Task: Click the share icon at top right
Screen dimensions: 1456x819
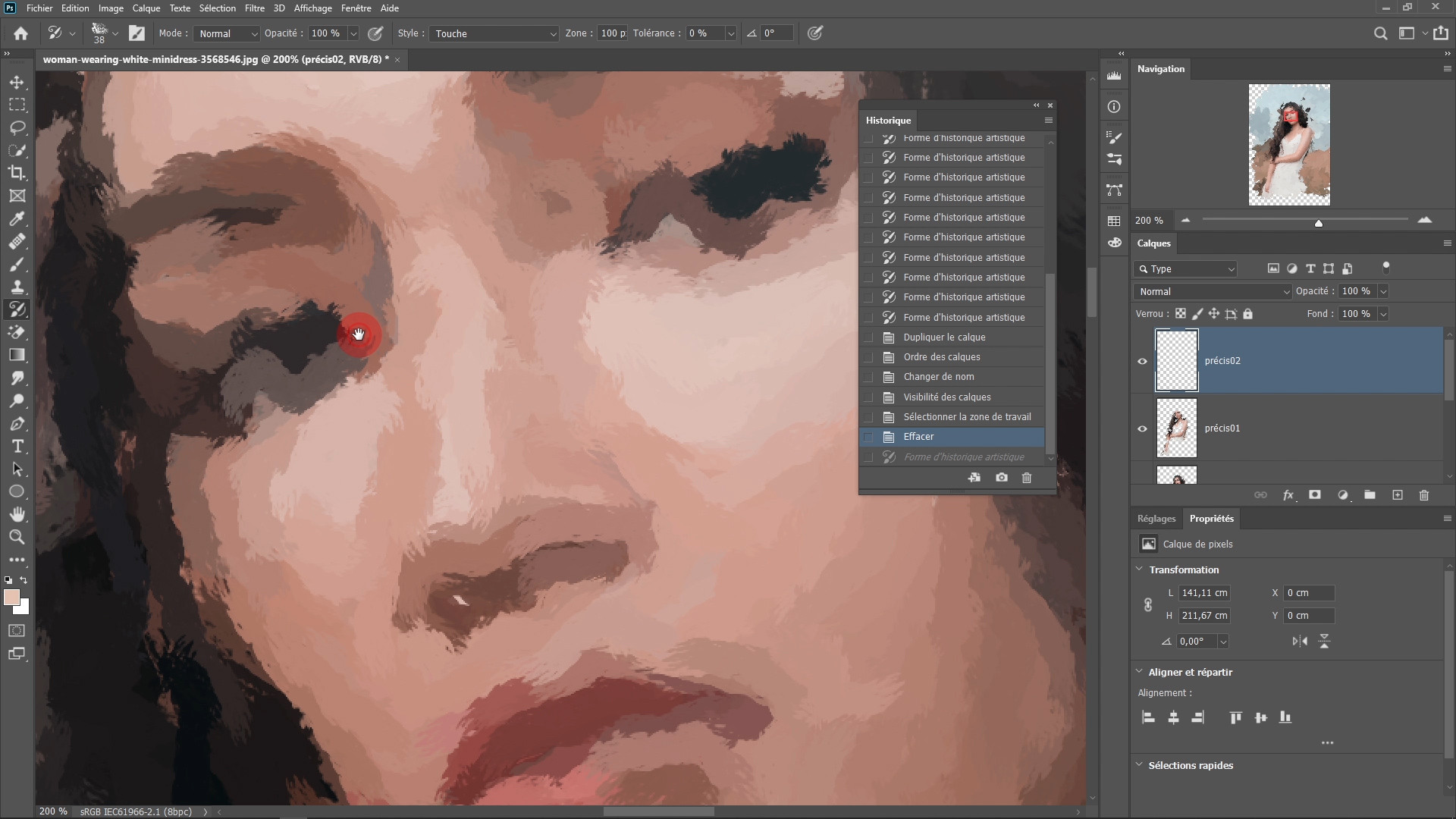Action: click(1441, 33)
